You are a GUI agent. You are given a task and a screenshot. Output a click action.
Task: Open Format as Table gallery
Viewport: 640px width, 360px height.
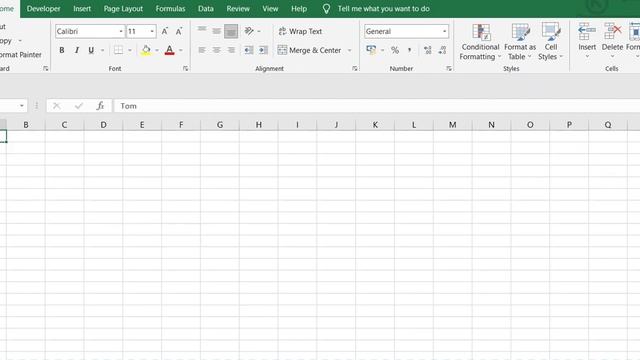point(520,42)
